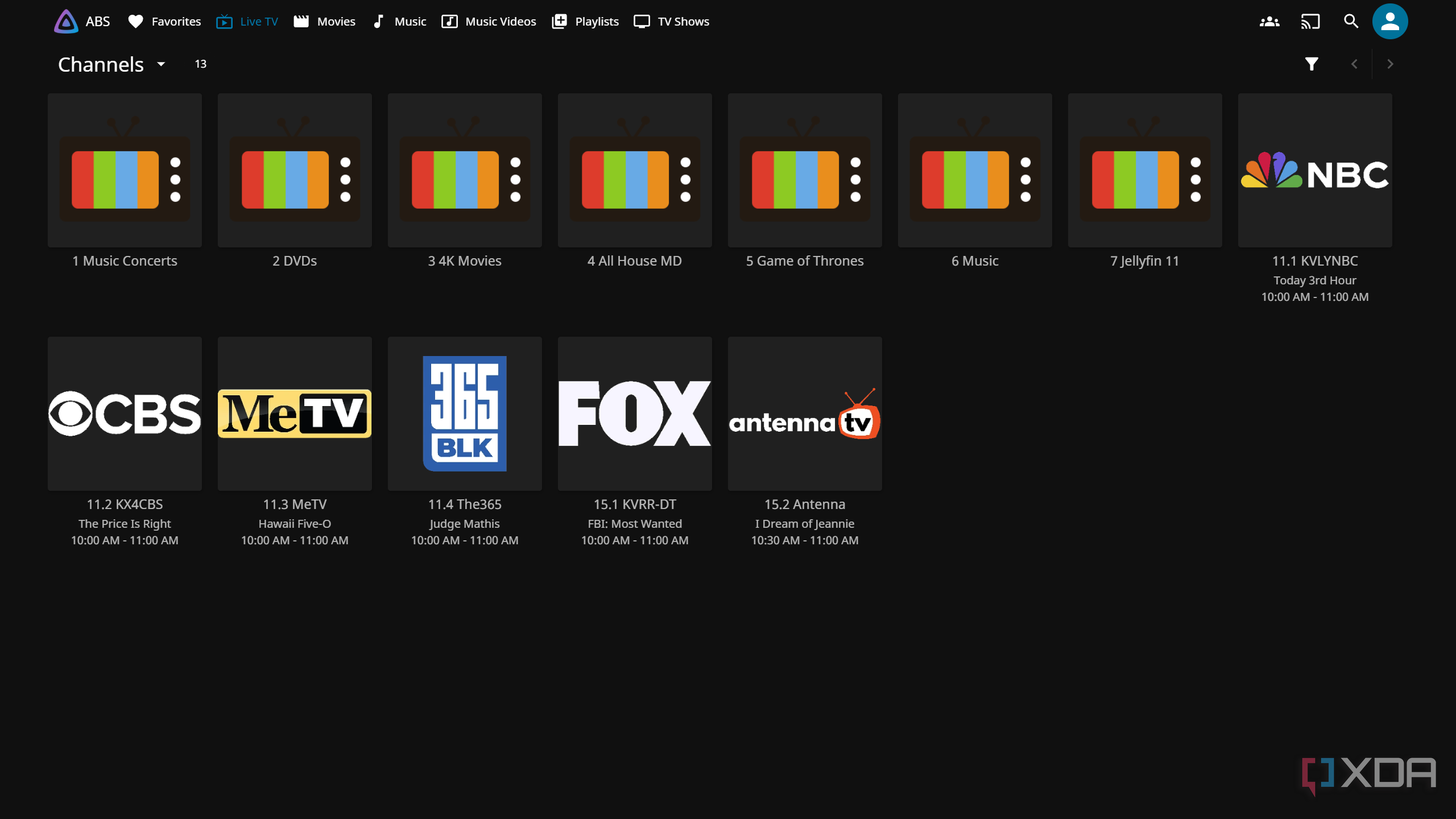Select the Live TV tab
The image size is (1456, 819).
coord(247,22)
